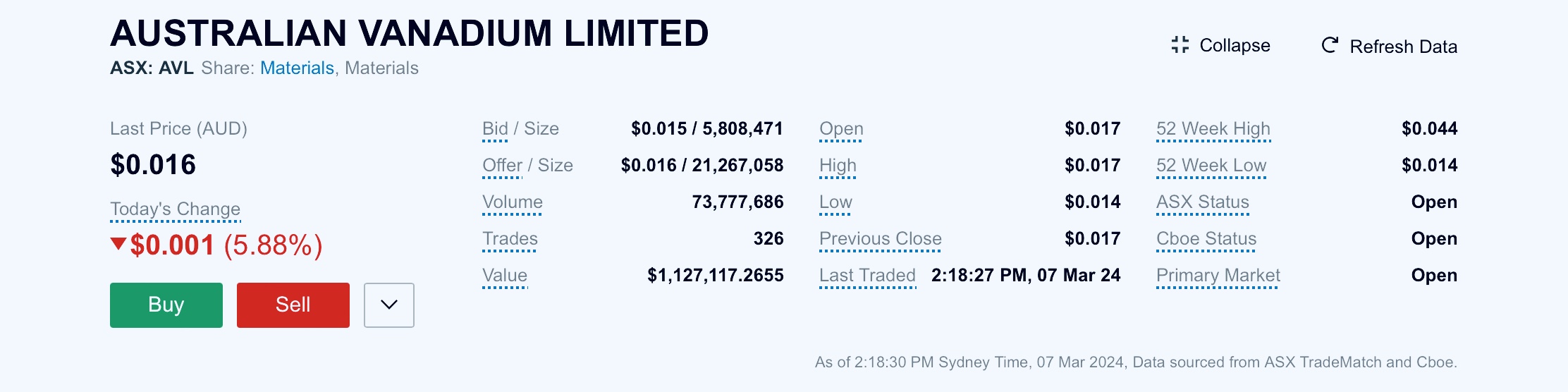
Task: Click the Value term label
Action: pyautogui.click(x=505, y=276)
